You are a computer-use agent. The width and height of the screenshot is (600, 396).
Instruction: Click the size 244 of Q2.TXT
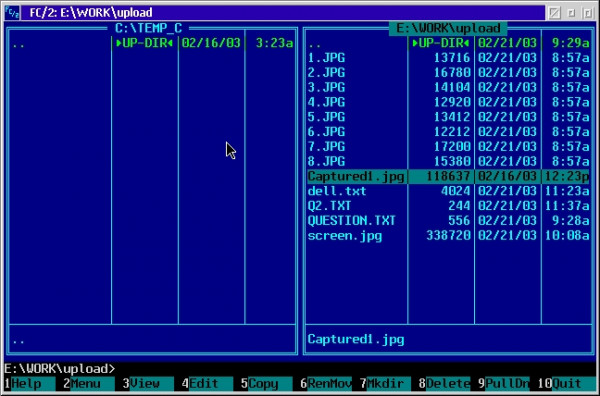(459, 206)
